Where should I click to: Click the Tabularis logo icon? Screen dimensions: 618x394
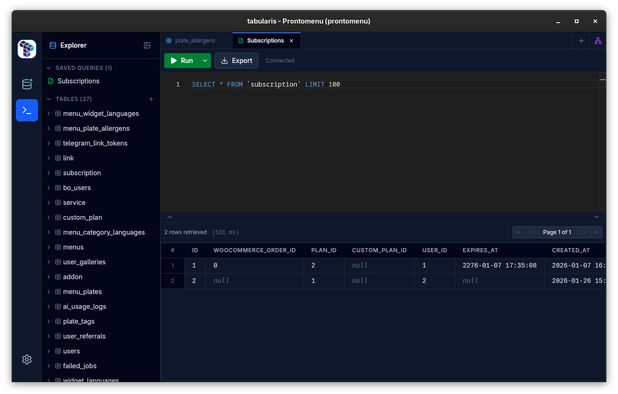(27, 49)
